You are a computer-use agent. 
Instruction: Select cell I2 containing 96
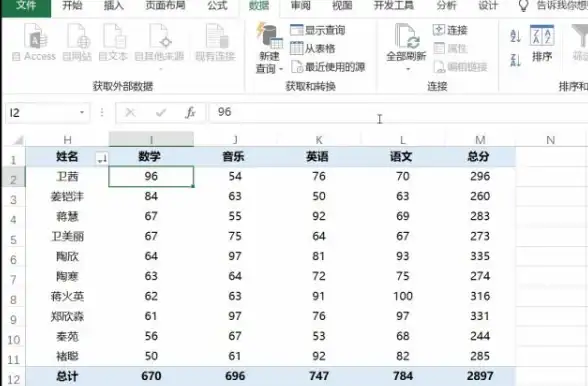[x=151, y=176]
